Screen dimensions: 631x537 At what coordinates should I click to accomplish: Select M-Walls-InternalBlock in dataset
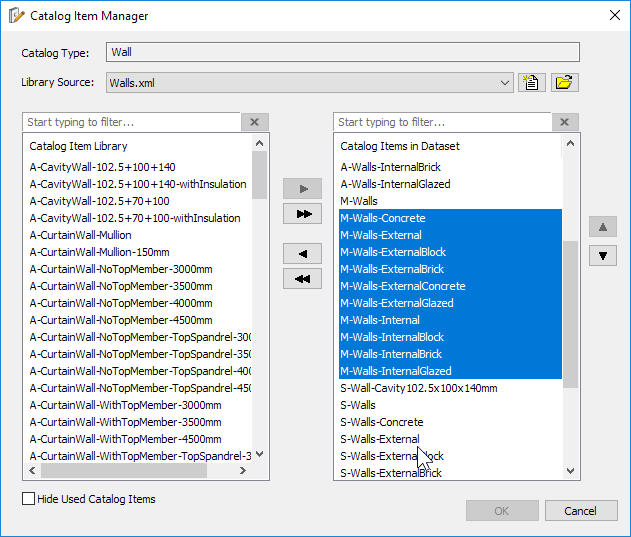pos(450,337)
